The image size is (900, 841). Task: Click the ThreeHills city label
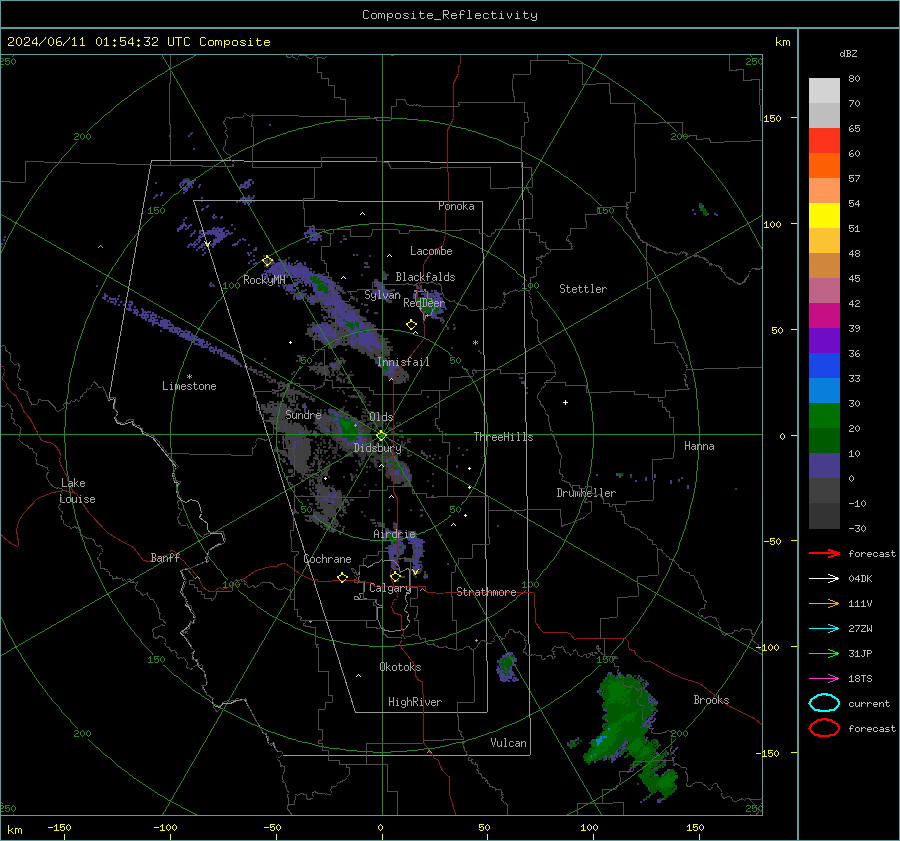(503, 437)
